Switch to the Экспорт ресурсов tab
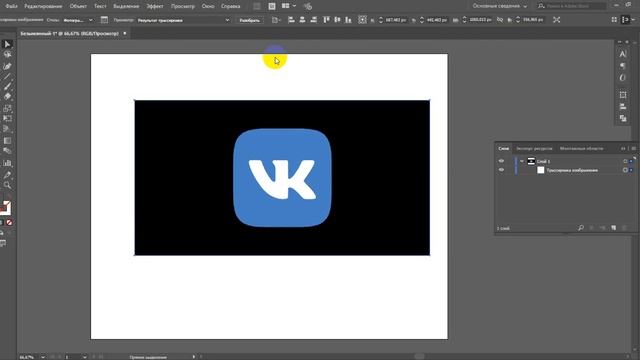640x360 pixels. click(x=534, y=149)
